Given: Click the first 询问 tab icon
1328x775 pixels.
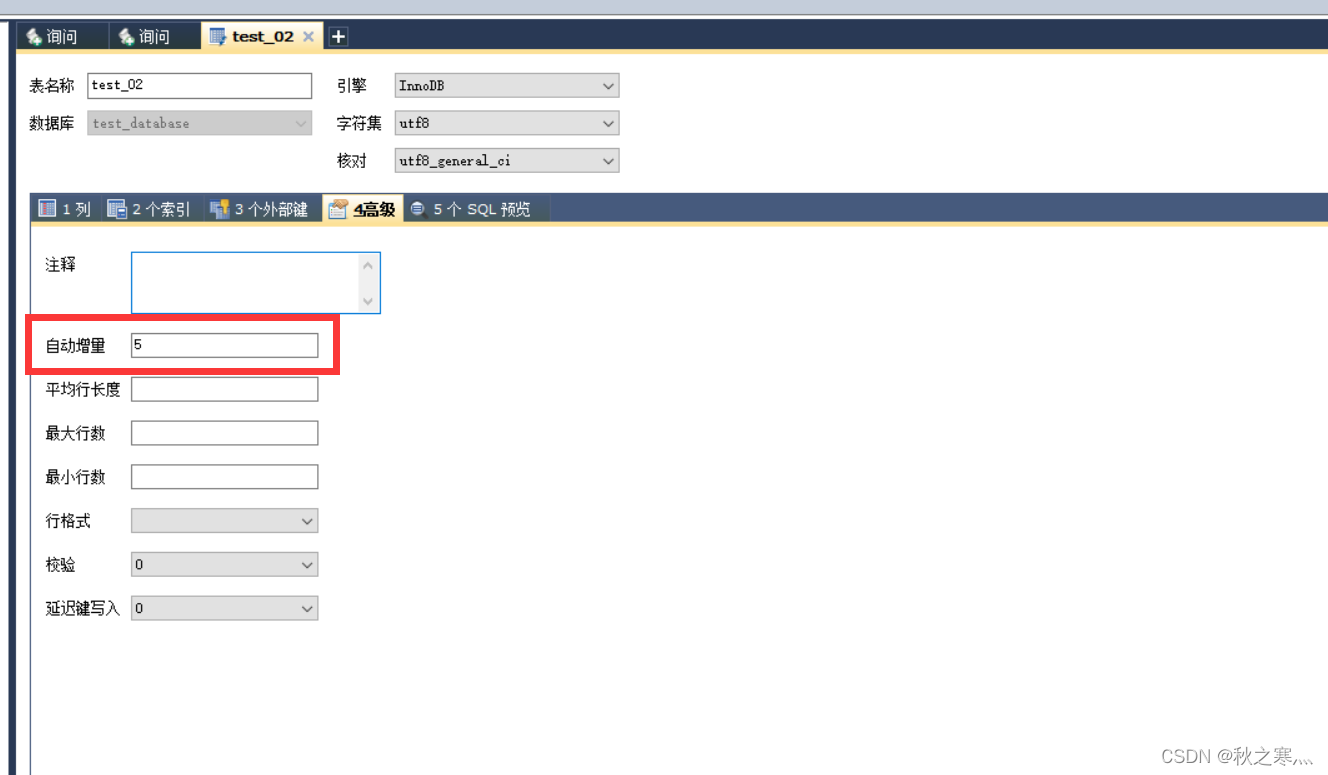Looking at the screenshot, I should (34, 37).
